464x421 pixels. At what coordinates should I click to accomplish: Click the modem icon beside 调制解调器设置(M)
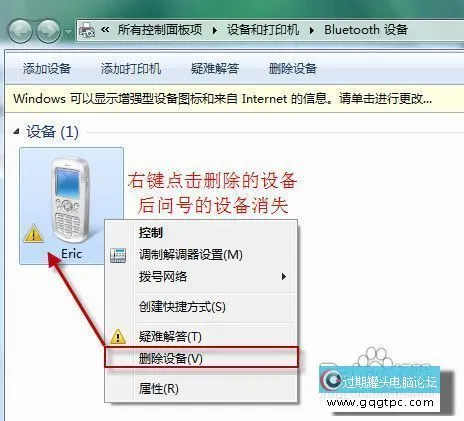118,255
